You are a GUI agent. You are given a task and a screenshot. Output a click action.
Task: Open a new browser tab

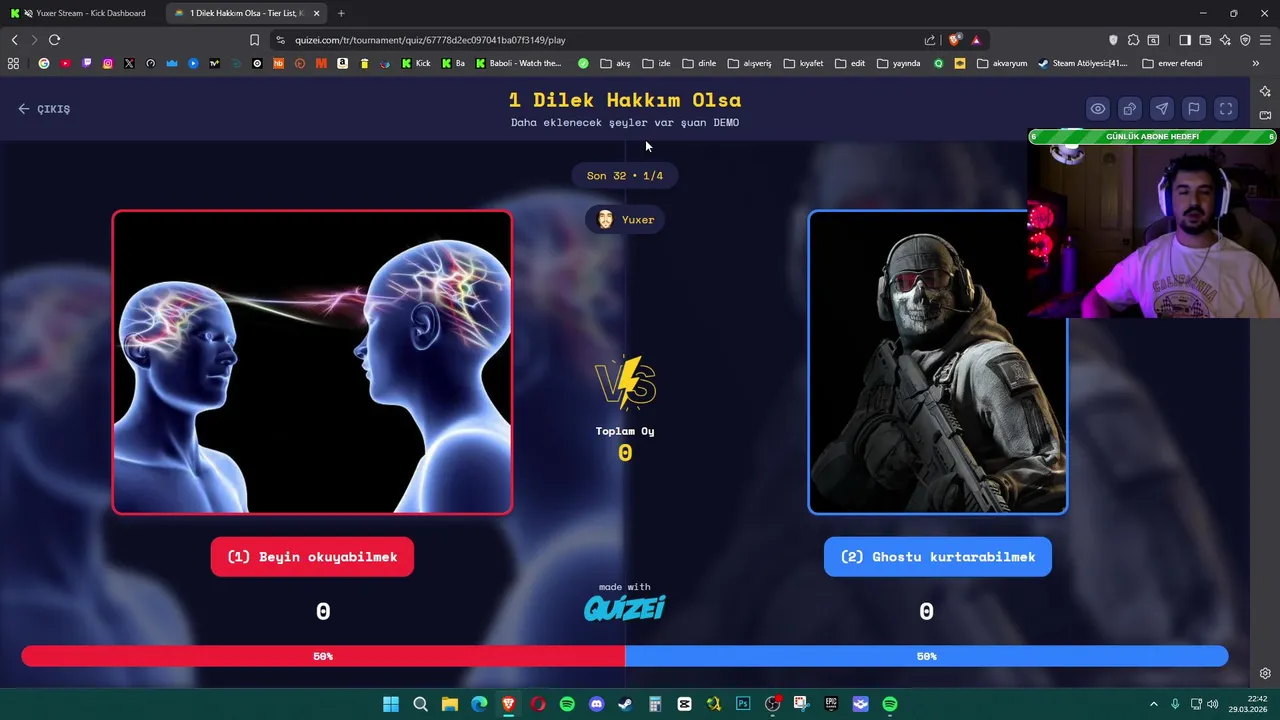tap(341, 13)
